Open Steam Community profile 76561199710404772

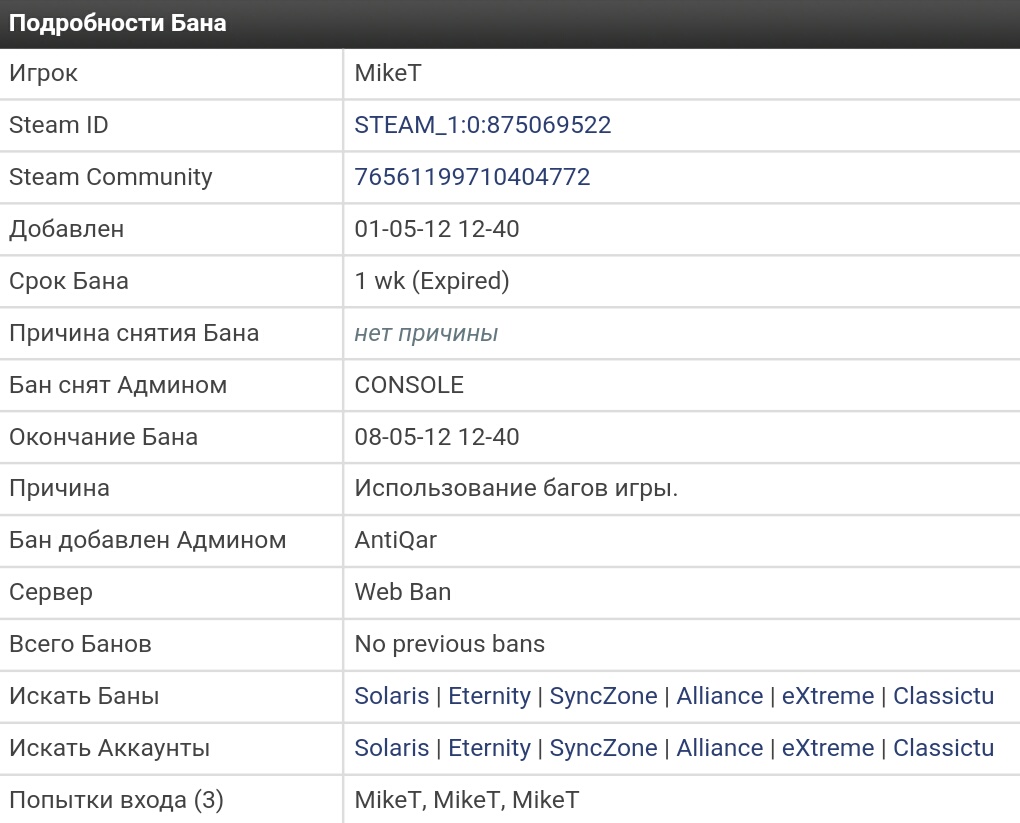472,177
